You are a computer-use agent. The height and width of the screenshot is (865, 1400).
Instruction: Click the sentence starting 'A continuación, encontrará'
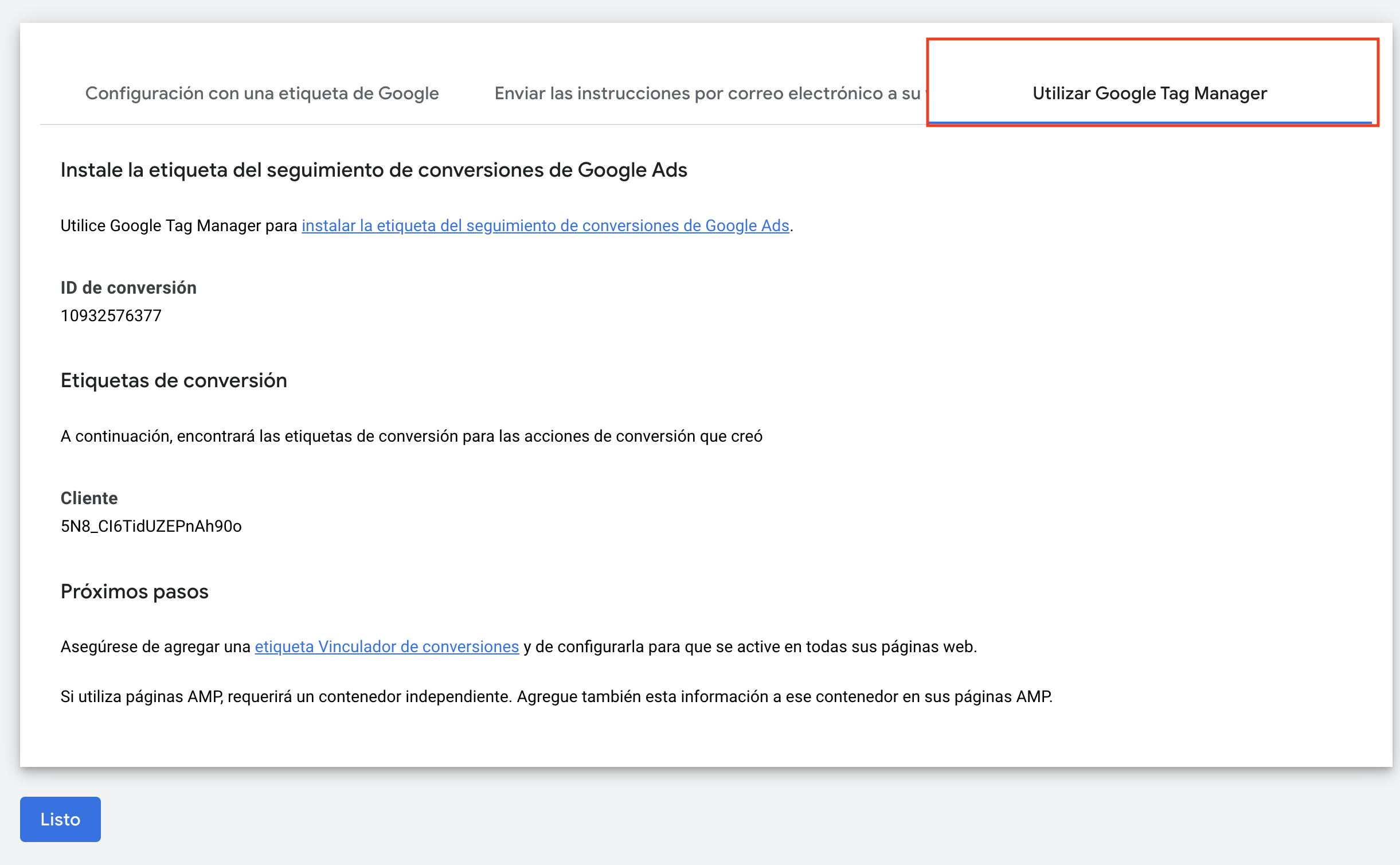point(412,436)
